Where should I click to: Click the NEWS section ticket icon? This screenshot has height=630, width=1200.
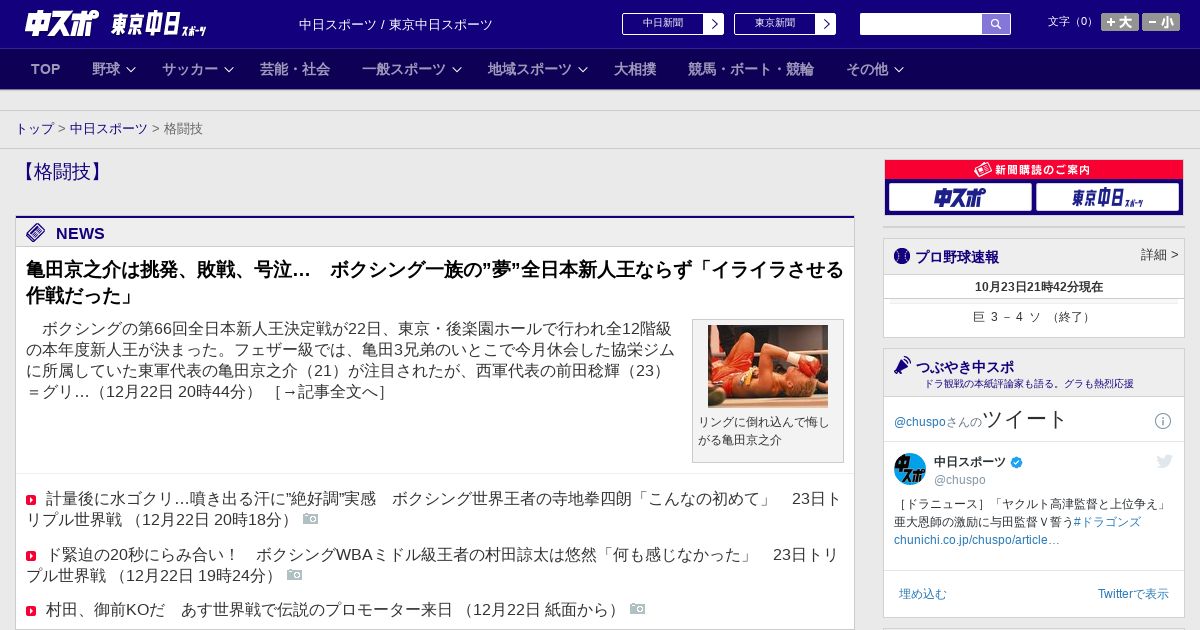point(36,233)
